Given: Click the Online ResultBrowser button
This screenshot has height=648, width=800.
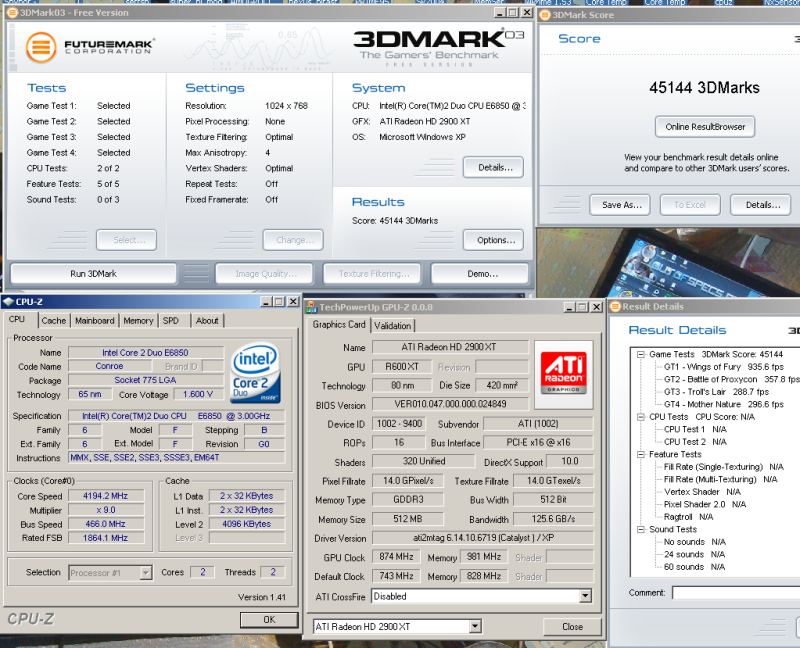Looking at the screenshot, I should (705, 127).
